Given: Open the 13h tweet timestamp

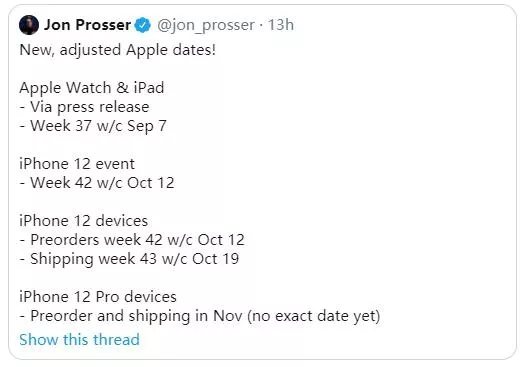Looking at the screenshot, I should click(x=281, y=25).
